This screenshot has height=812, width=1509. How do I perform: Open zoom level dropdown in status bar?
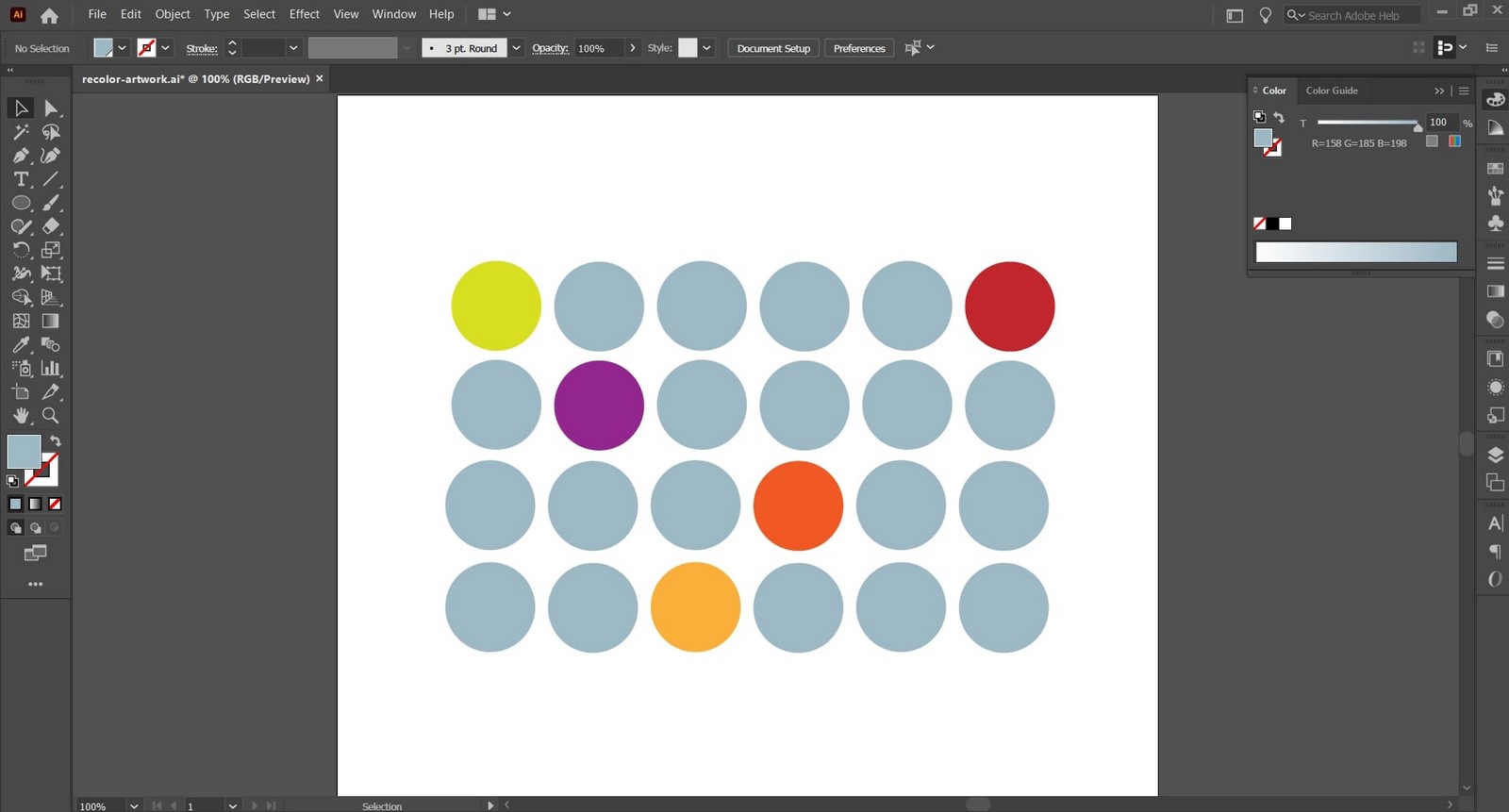click(134, 806)
